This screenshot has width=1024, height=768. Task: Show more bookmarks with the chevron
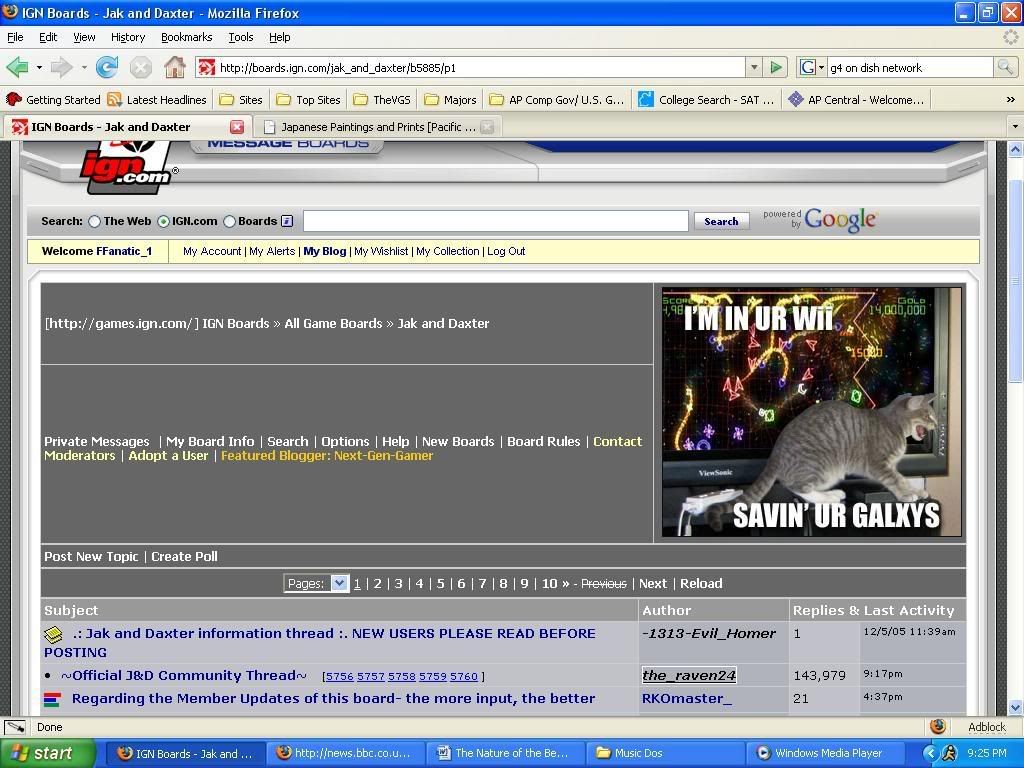click(x=1010, y=100)
